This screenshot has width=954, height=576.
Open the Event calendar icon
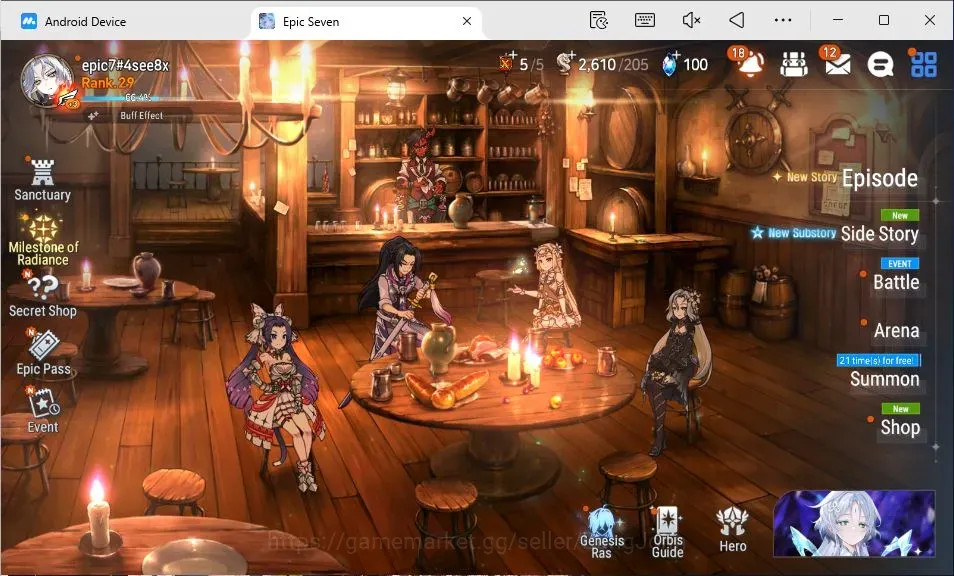[x=43, y=411]
